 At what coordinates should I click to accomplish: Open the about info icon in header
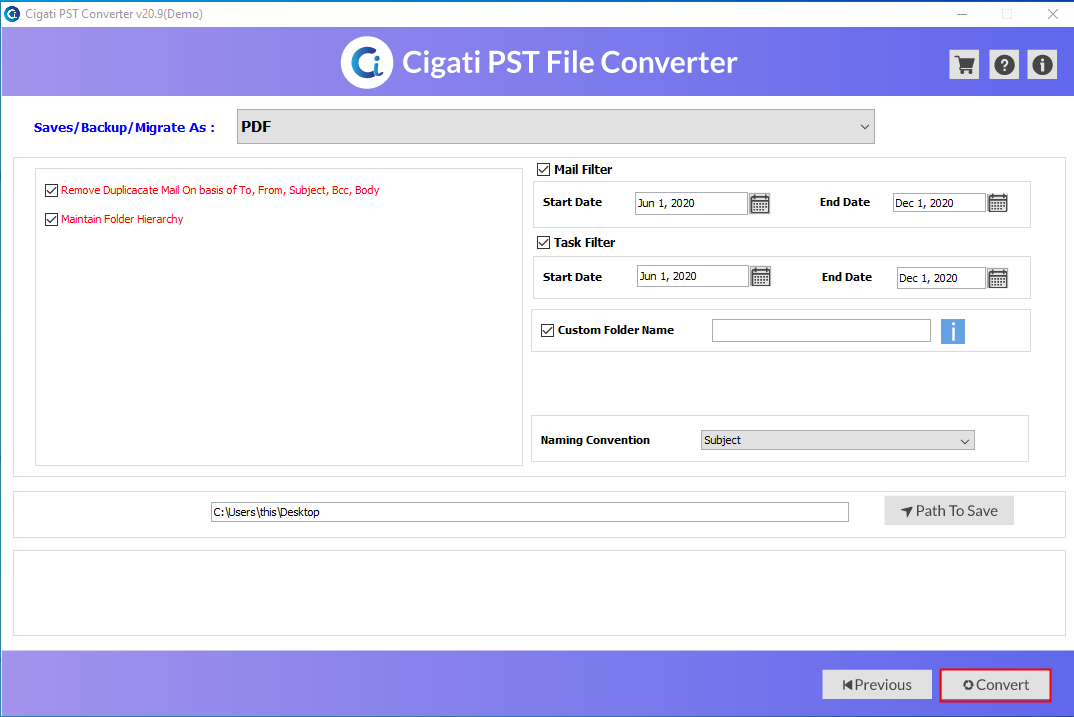point(1042,64)
